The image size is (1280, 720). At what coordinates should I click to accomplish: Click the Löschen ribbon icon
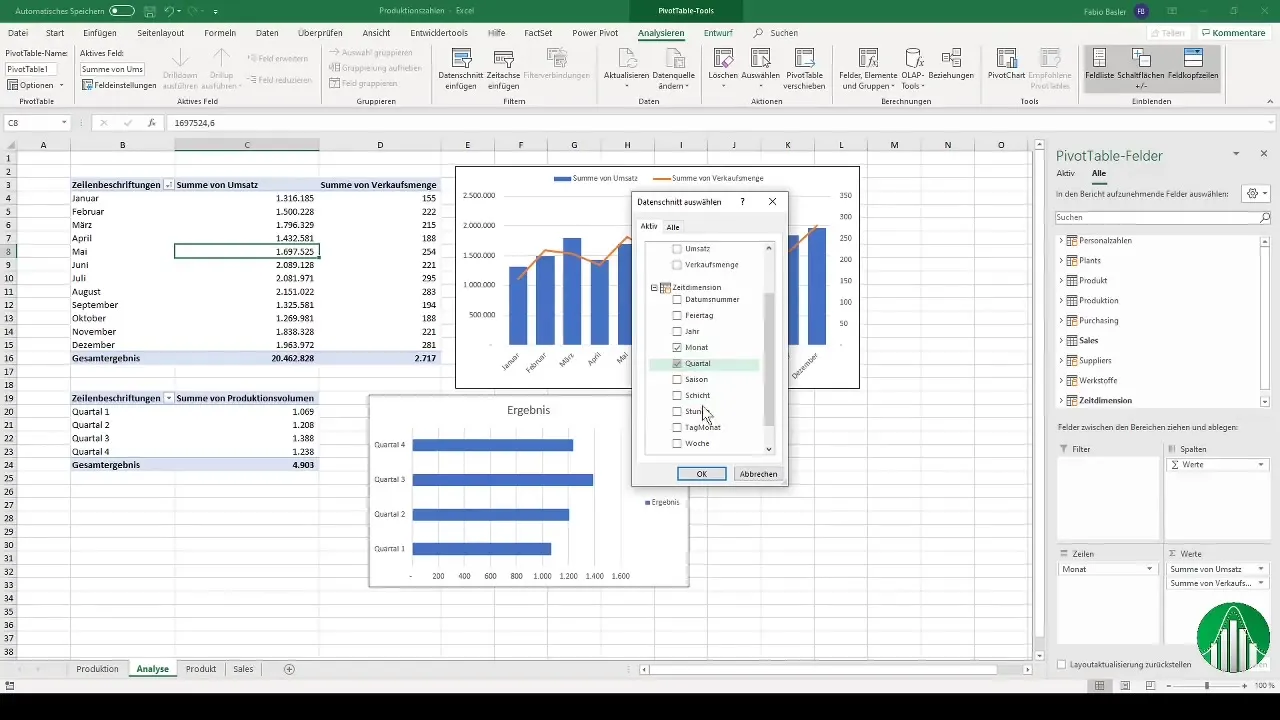[x=722, y=68]
